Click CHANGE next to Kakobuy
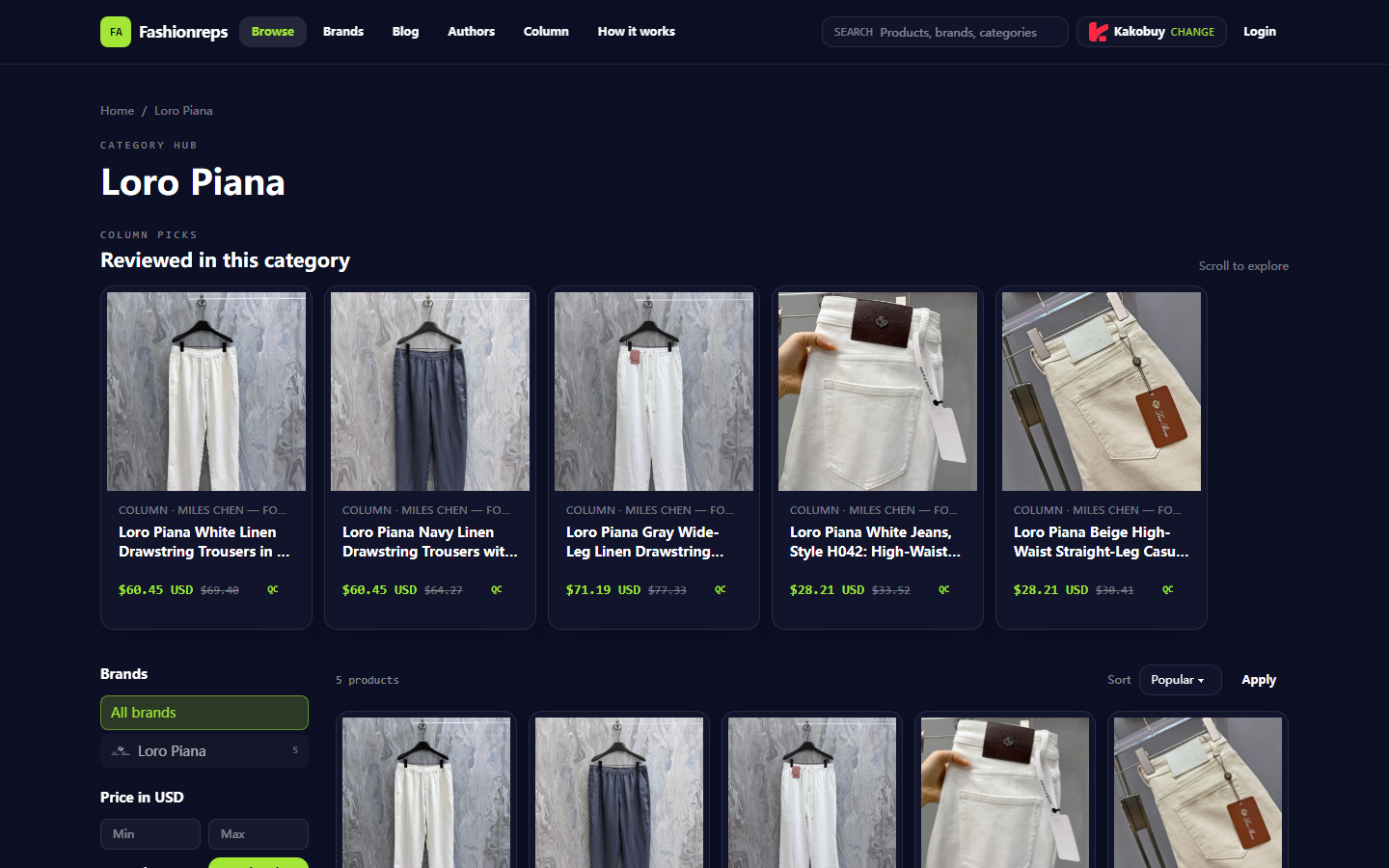The image size is (1389, 868). (x=1192, y=32)
